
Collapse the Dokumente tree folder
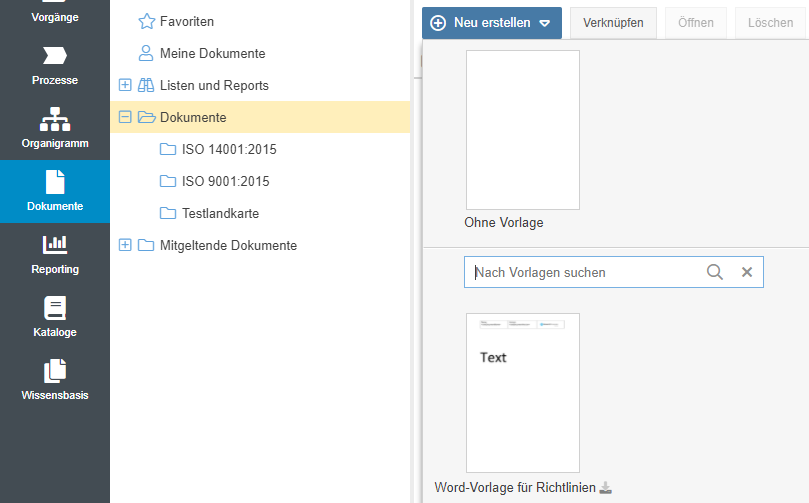pyautogui.click(x=125, y=117)
